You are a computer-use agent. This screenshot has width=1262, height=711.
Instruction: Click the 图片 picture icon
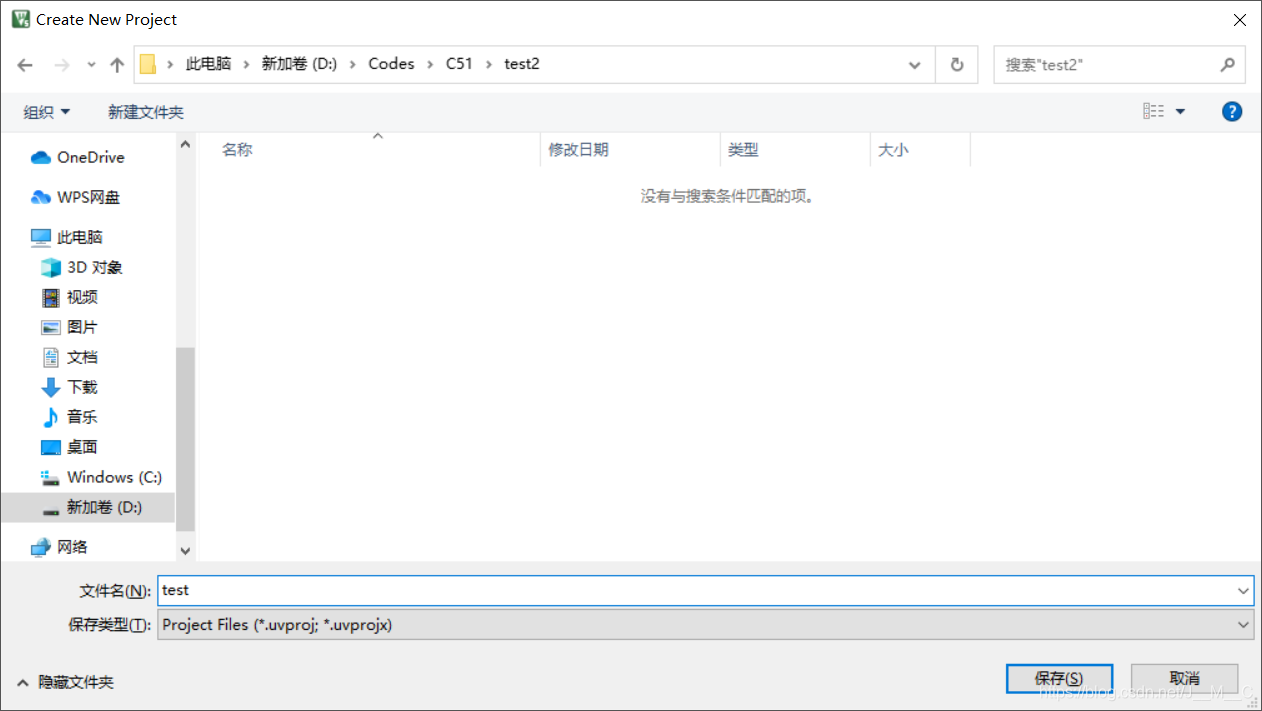tap(51, 328)
